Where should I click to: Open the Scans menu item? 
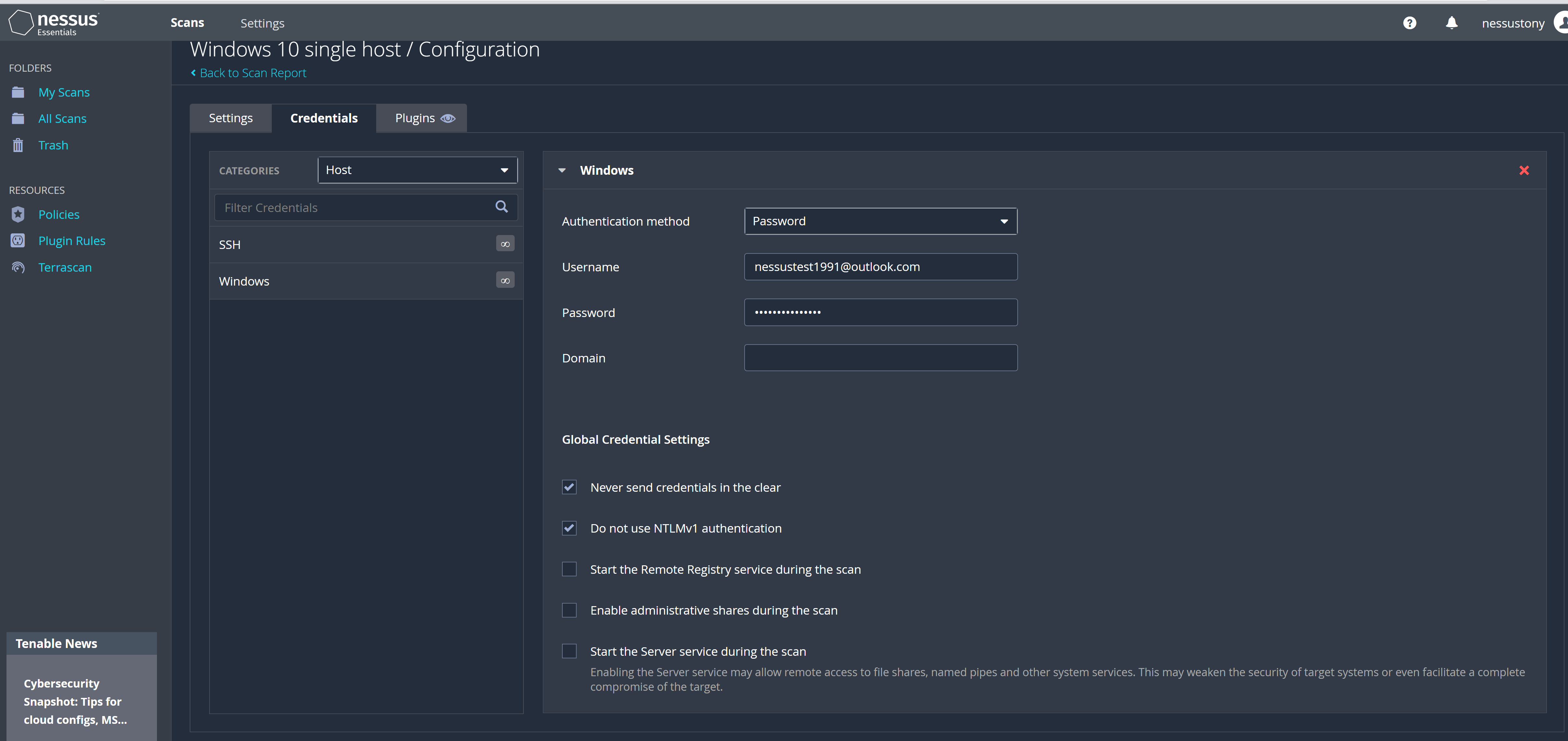click(x=187, y=22)
